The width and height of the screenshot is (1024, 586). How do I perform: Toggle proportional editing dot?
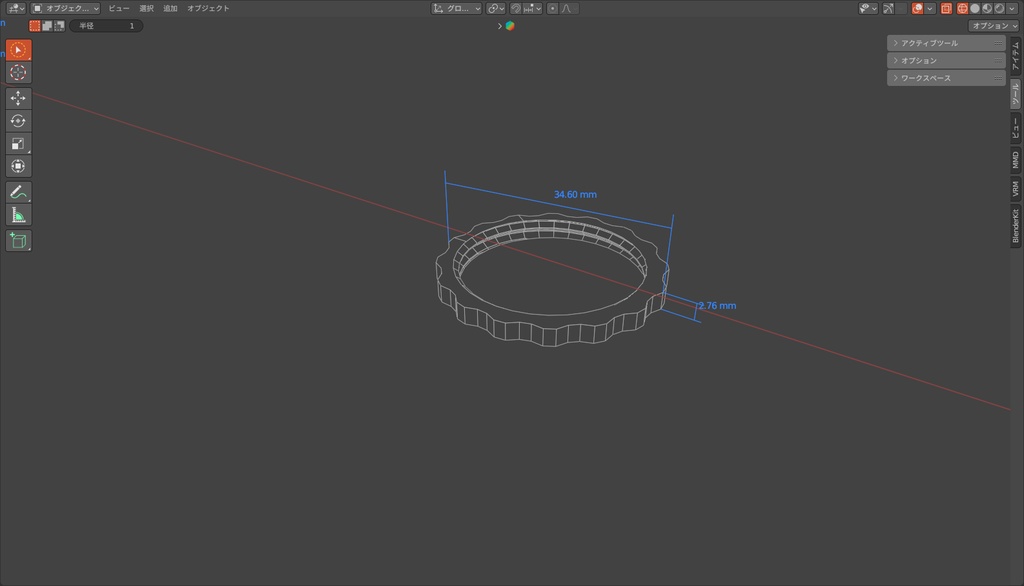pyautogui.click(x=552, y=8)
